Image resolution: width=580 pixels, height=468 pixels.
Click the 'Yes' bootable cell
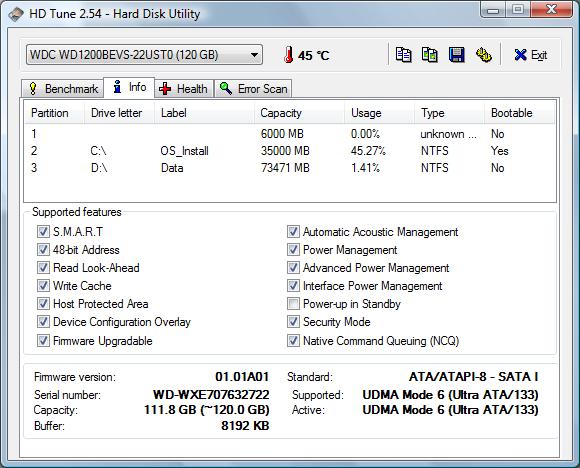[499, 151]
